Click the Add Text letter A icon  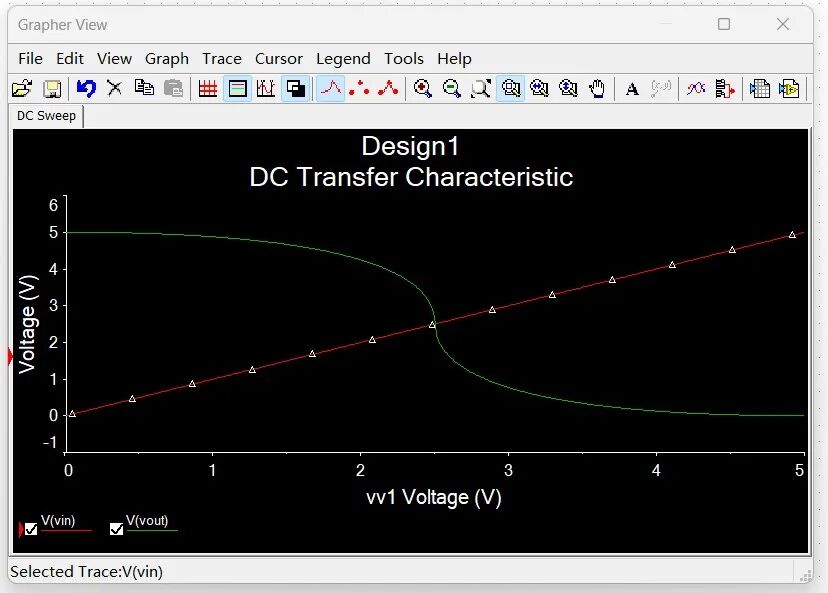coord(632,89)
